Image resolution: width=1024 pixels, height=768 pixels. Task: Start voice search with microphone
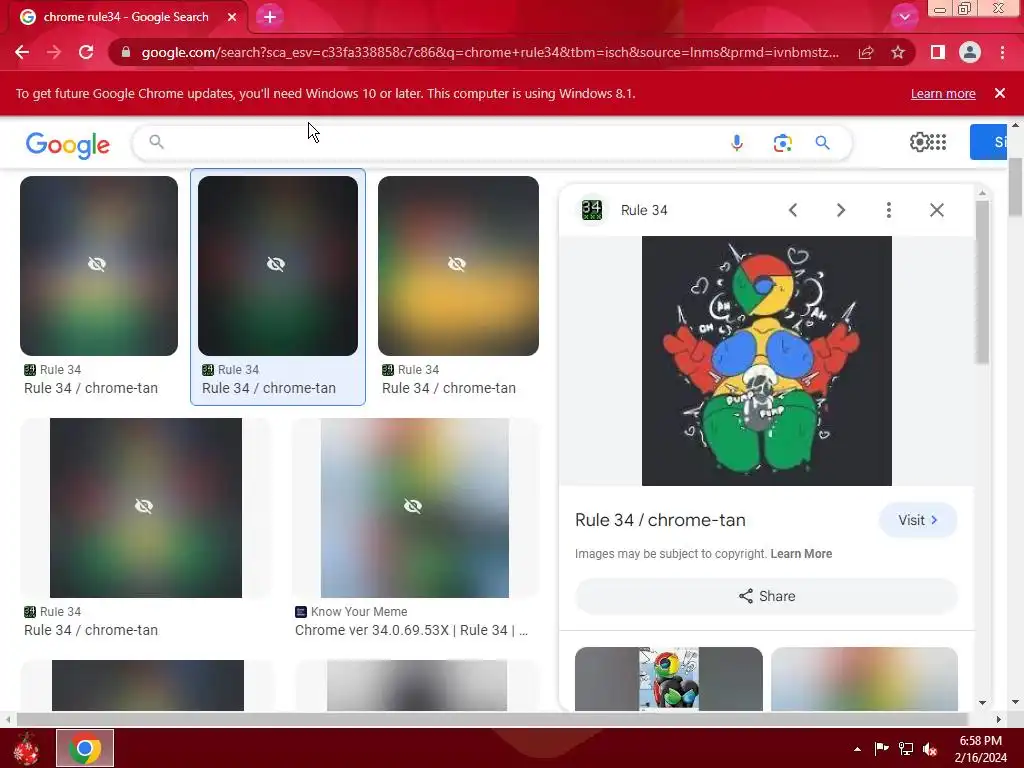click(x=737, y=142)
